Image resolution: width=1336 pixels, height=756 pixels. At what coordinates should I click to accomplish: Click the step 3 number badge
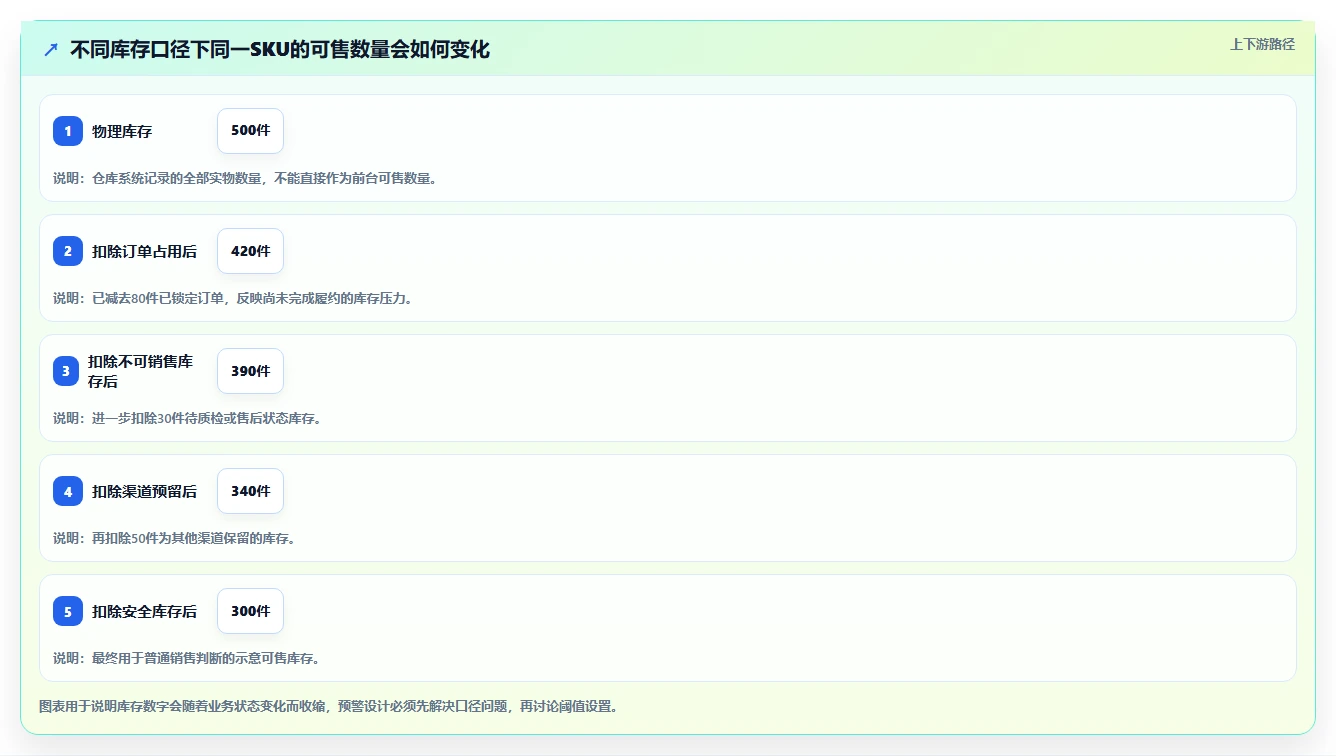coord(66,371)
